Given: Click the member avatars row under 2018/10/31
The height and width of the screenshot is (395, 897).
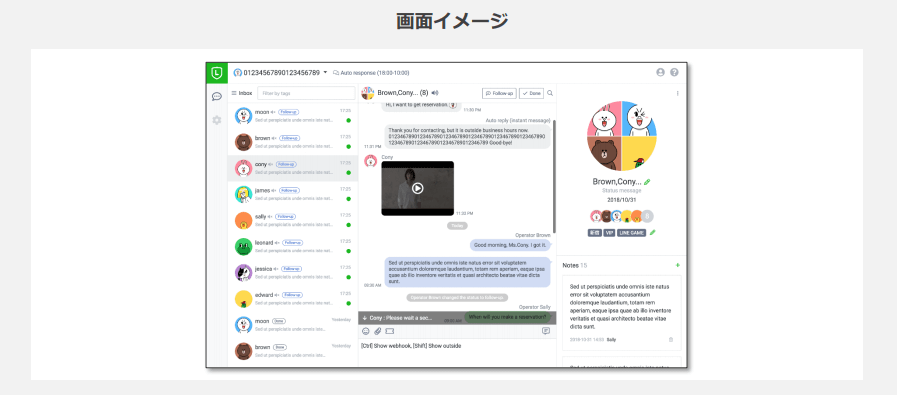Looking at the screenshot, I should coord(622,216).
